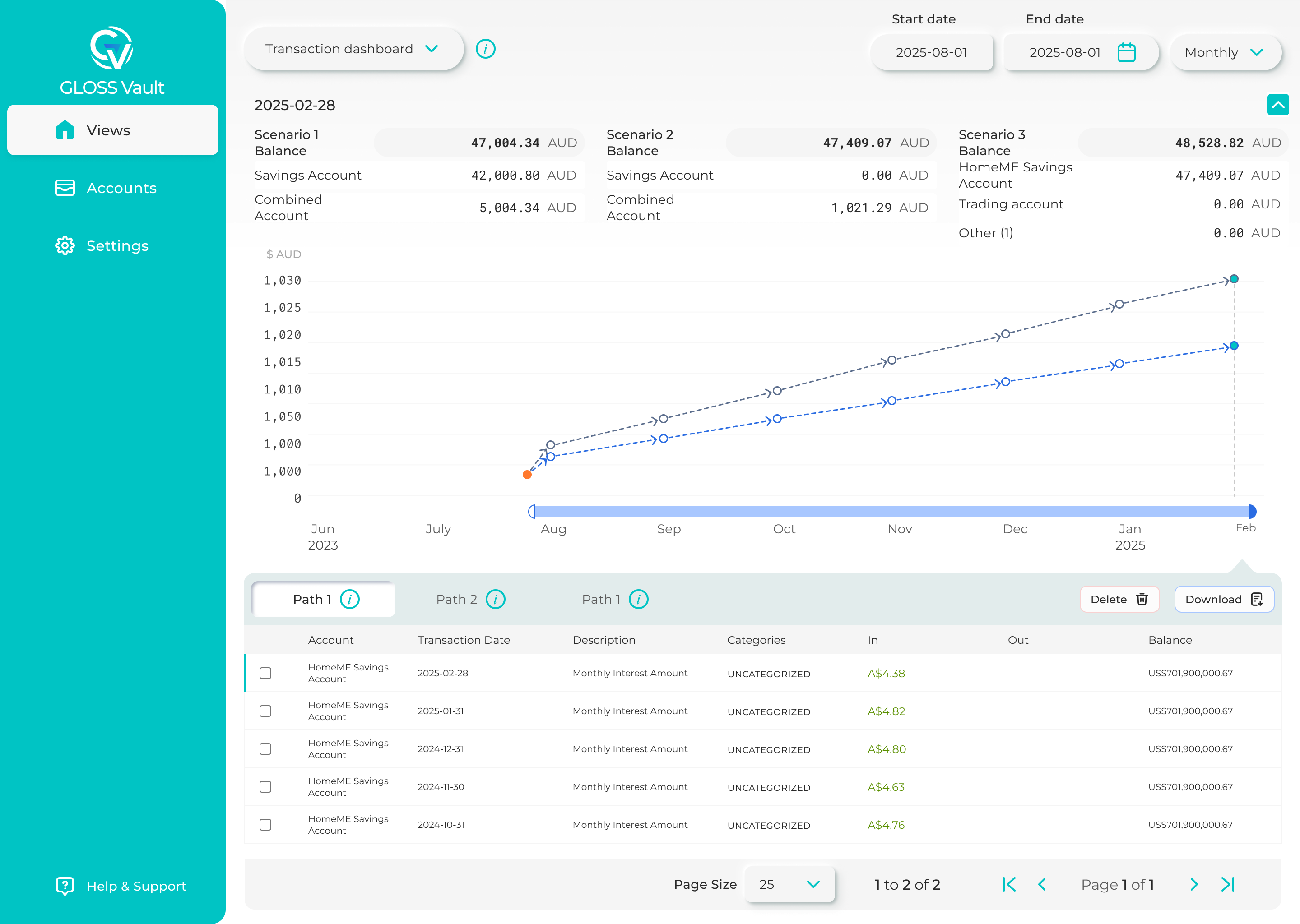
Task: Collapse the scenario summary panel
Action: coord(1278,105)
